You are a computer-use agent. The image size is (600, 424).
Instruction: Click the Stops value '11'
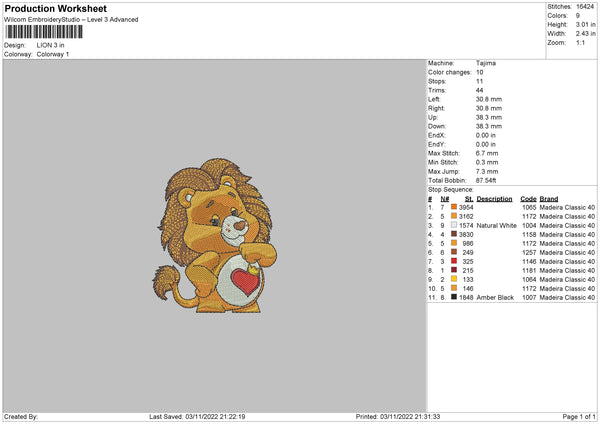tap(479, 81)
